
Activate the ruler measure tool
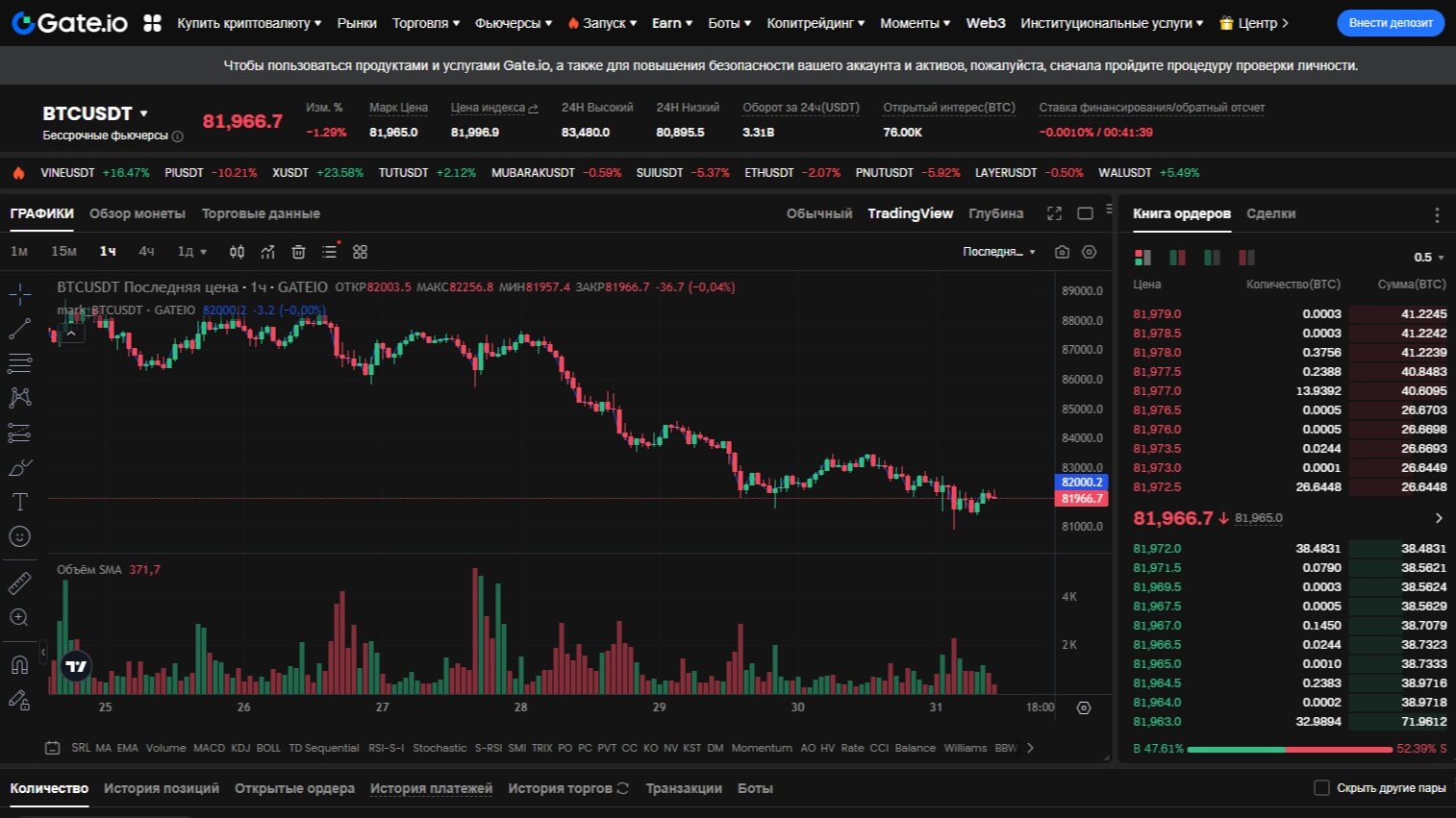(19, 583)
